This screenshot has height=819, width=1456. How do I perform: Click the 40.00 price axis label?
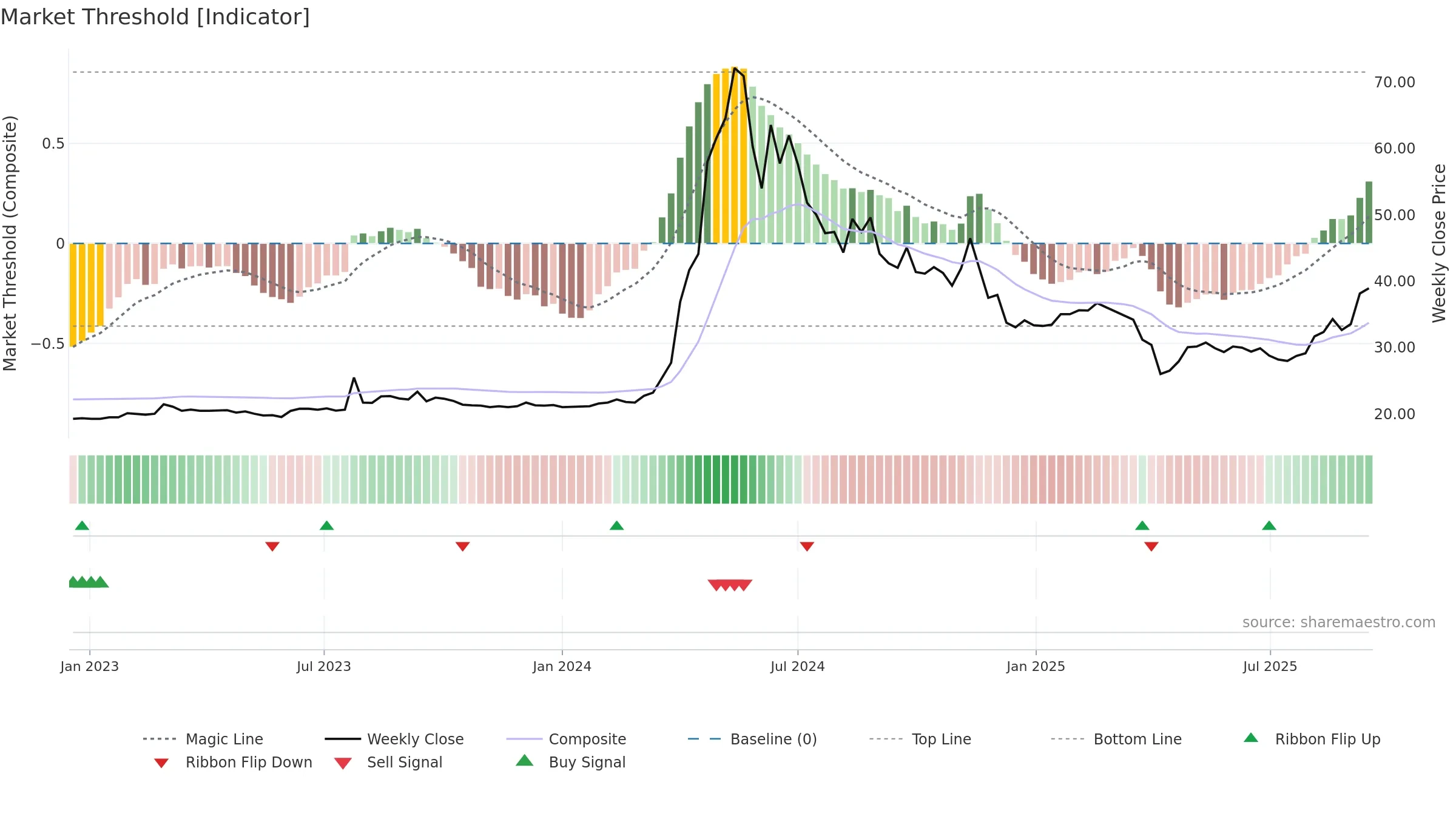click(1395, 281)
